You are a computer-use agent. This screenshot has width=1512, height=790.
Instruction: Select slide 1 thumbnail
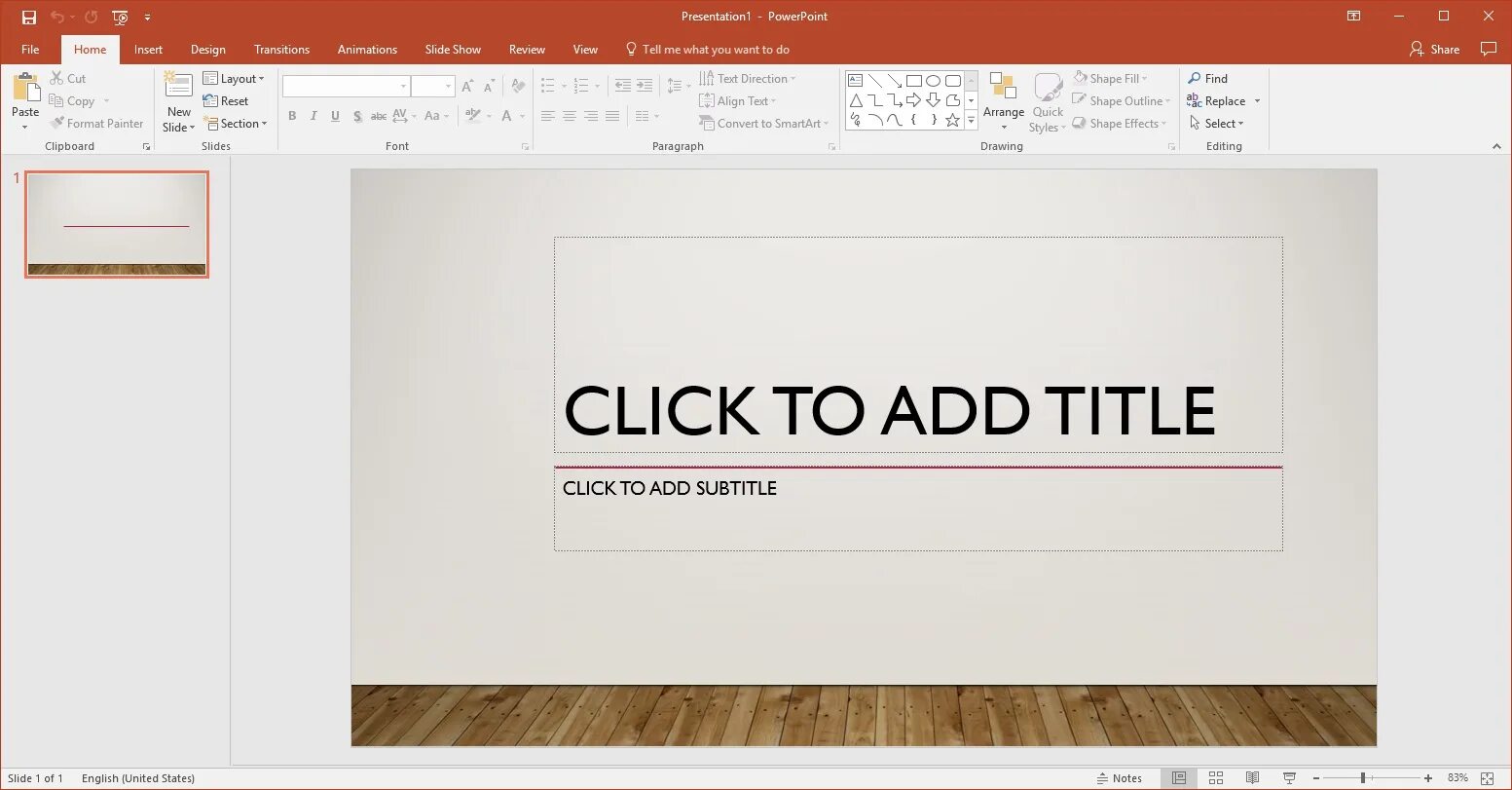tap(117, 224)
